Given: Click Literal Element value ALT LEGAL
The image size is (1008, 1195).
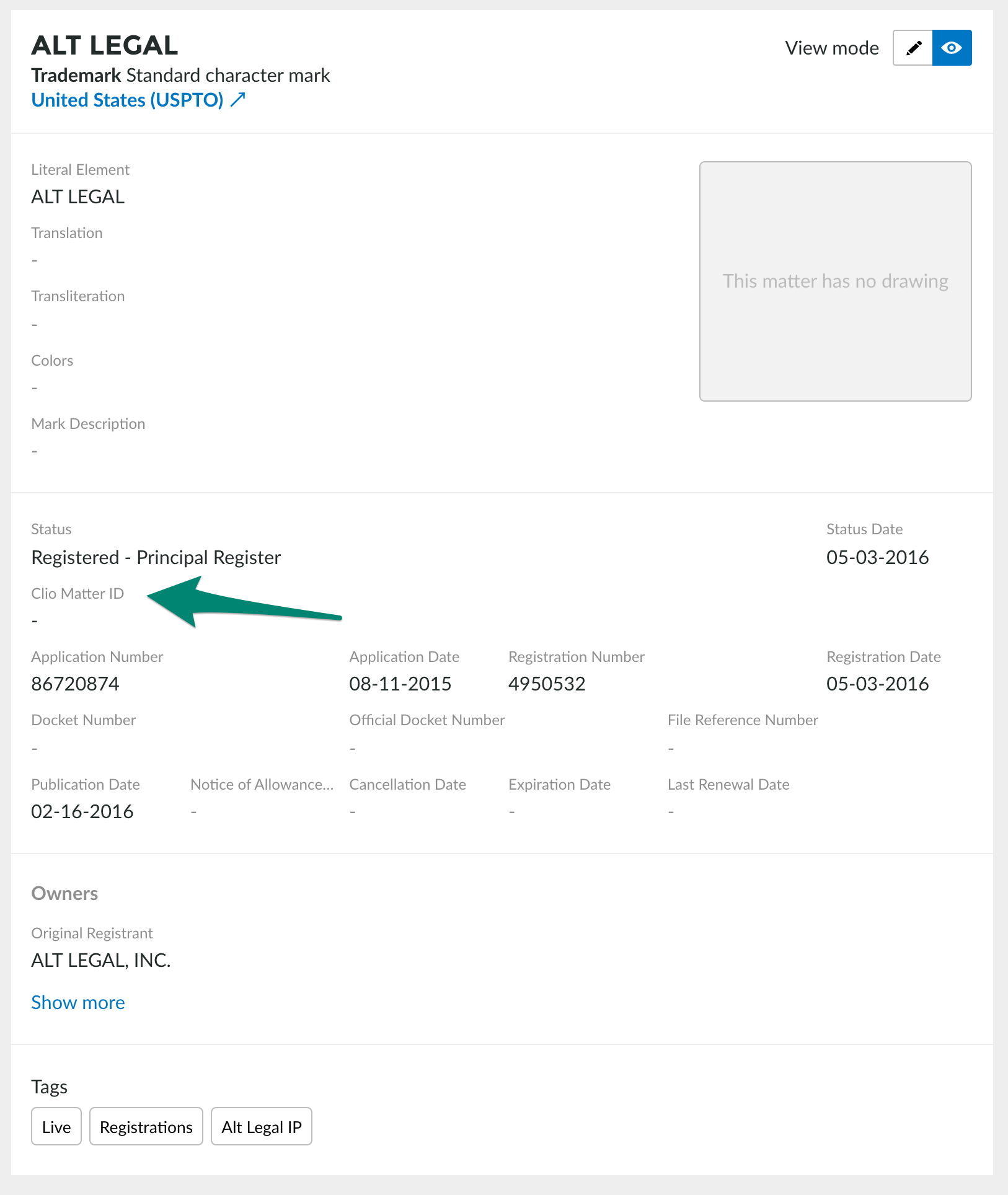Looking at the screenshot, I should 78,196.
